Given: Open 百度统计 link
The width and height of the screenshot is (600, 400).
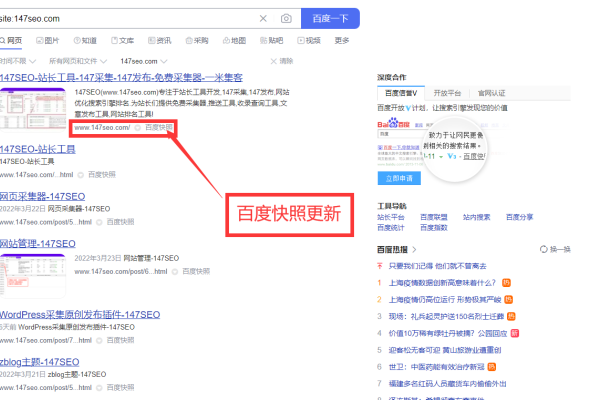Looking at the screenshot, I should pos(391,228).
